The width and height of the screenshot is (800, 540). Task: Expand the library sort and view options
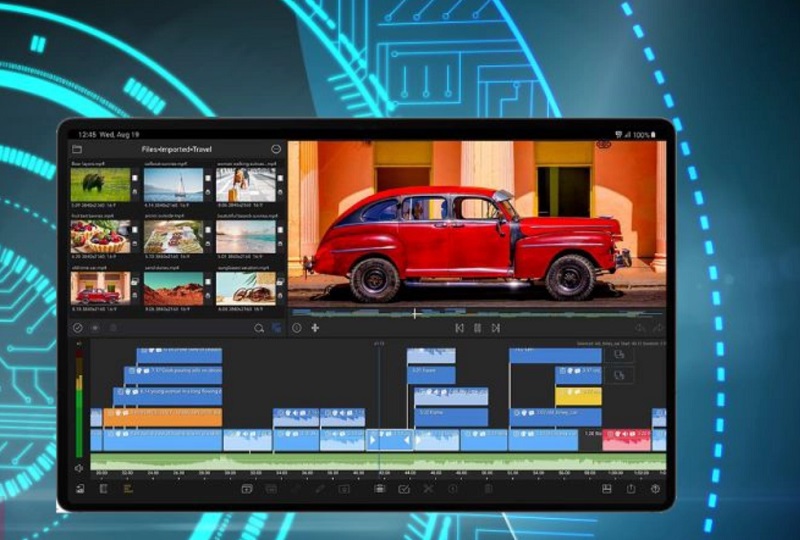coord(277,327)
